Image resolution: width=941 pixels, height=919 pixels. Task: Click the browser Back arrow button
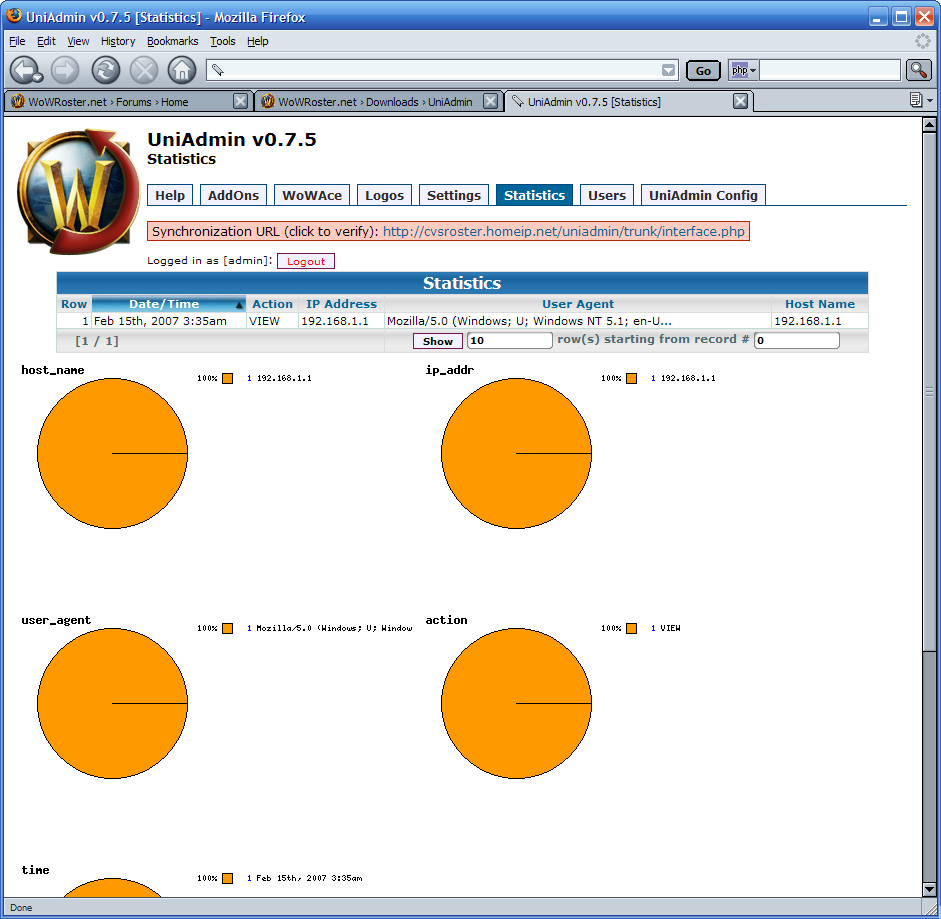pos(26,70)
